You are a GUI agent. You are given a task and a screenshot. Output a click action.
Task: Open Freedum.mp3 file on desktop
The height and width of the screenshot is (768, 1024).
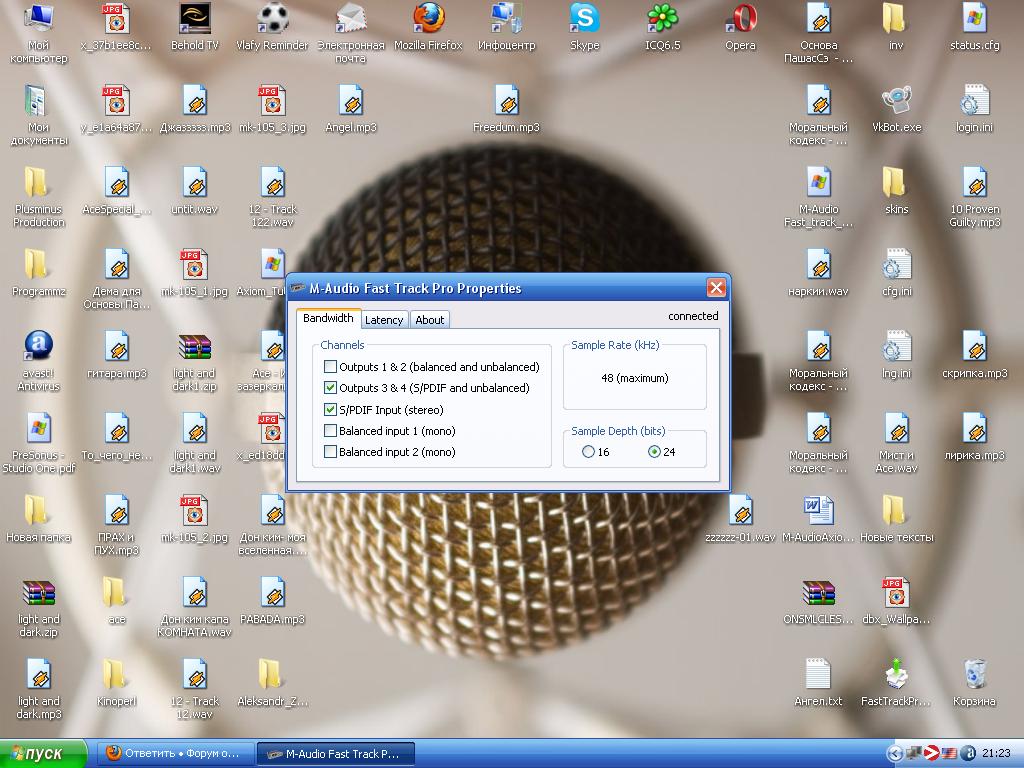tap(506, 101)
